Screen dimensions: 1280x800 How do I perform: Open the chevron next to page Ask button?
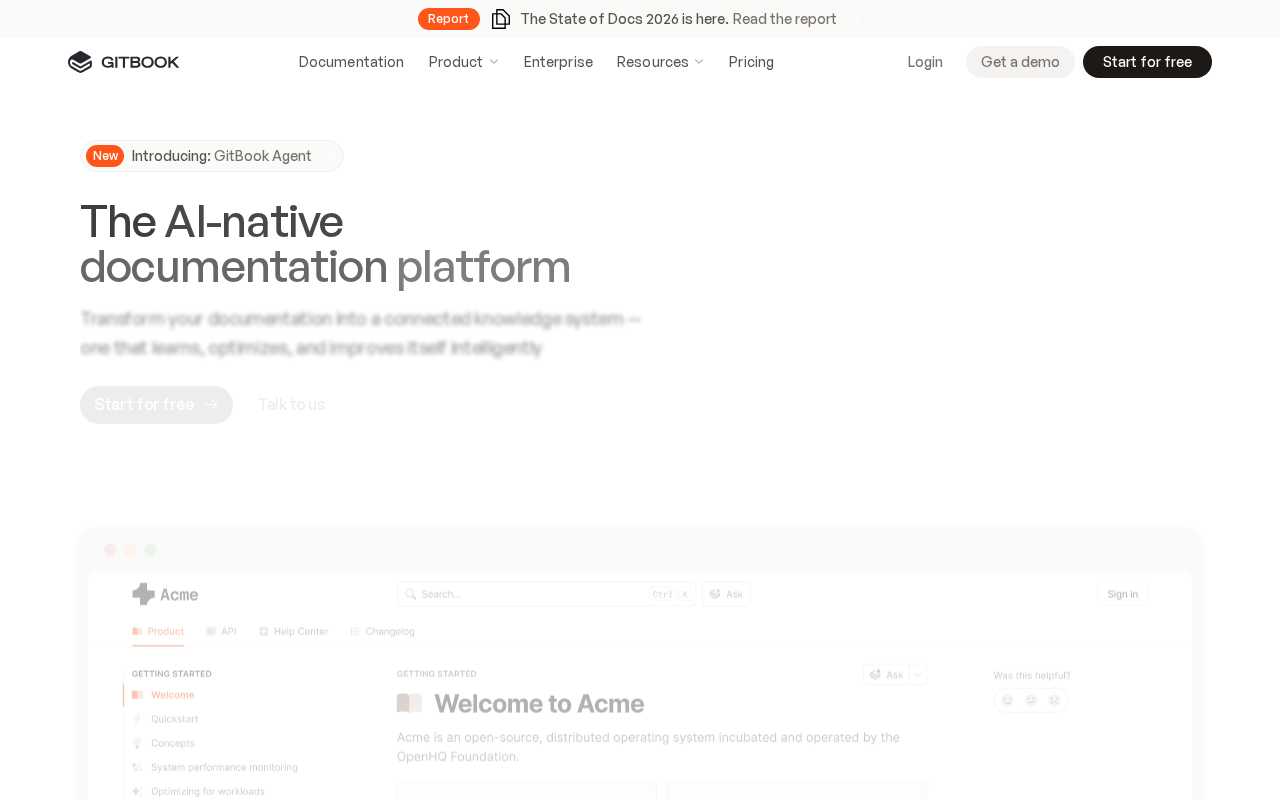coord(918,675)
